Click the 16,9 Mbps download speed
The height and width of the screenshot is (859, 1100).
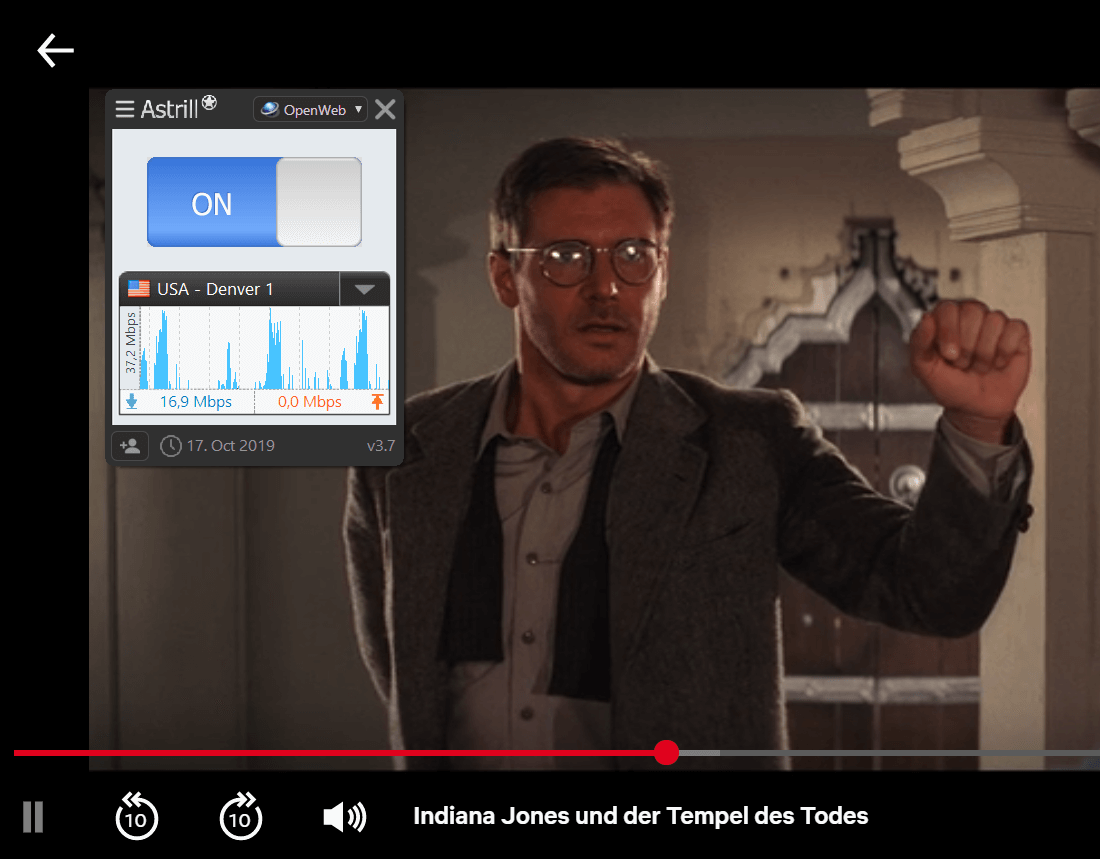[x=196, y=402]
